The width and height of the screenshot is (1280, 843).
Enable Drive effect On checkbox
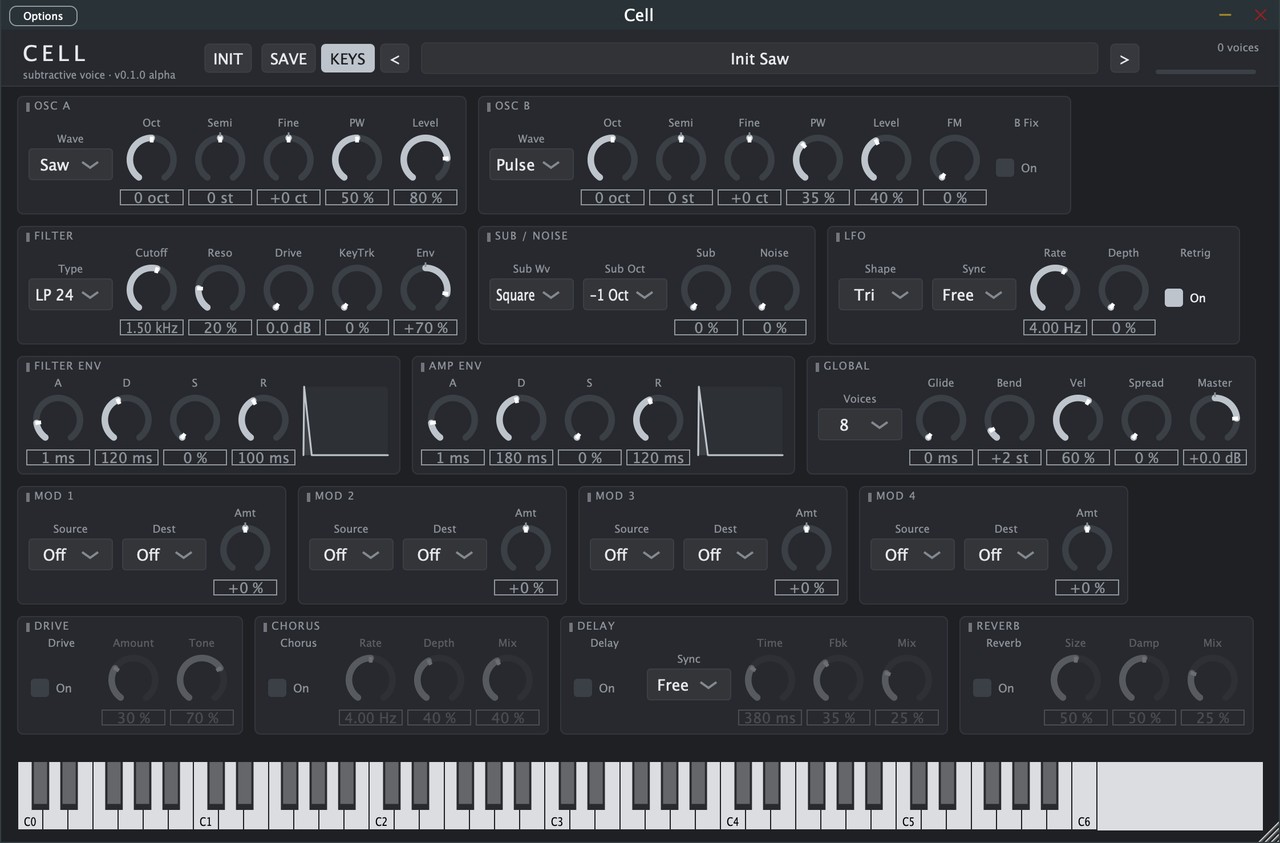pos(40,688)
